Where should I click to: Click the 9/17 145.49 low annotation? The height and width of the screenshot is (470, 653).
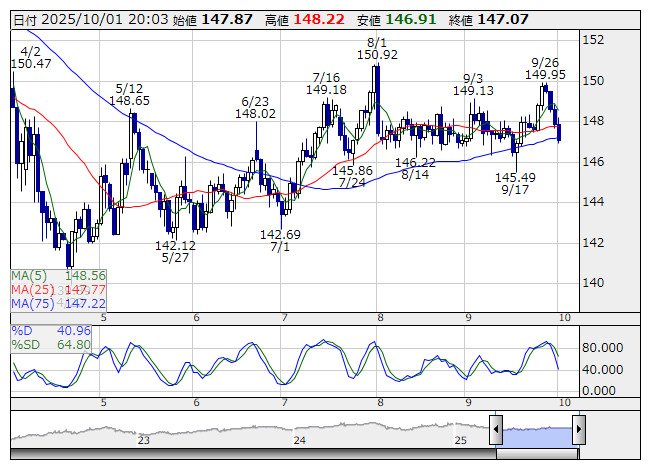point(515,183)
